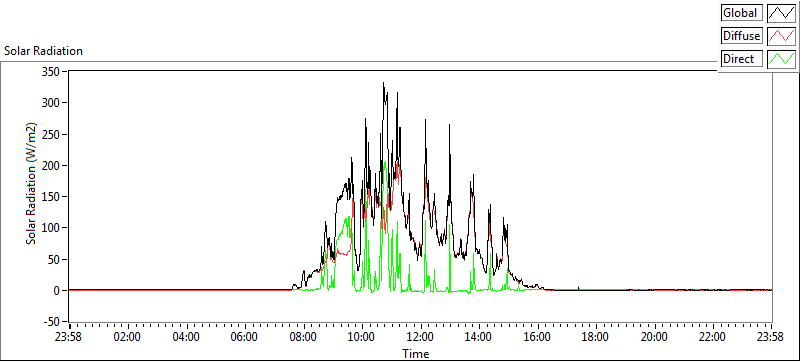Click the 100 y-axis scale value
The height and width of the screenshot is (361, 800).
click(52, 228)
